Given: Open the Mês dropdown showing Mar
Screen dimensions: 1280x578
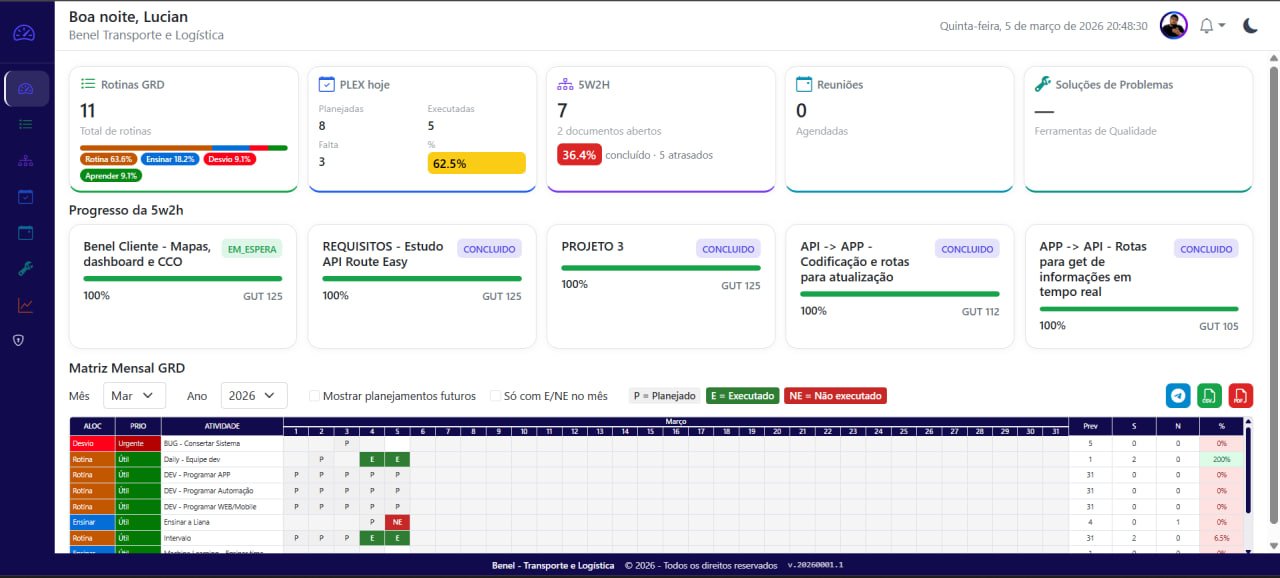Looking at the screenshot, I should click(133, 396).
